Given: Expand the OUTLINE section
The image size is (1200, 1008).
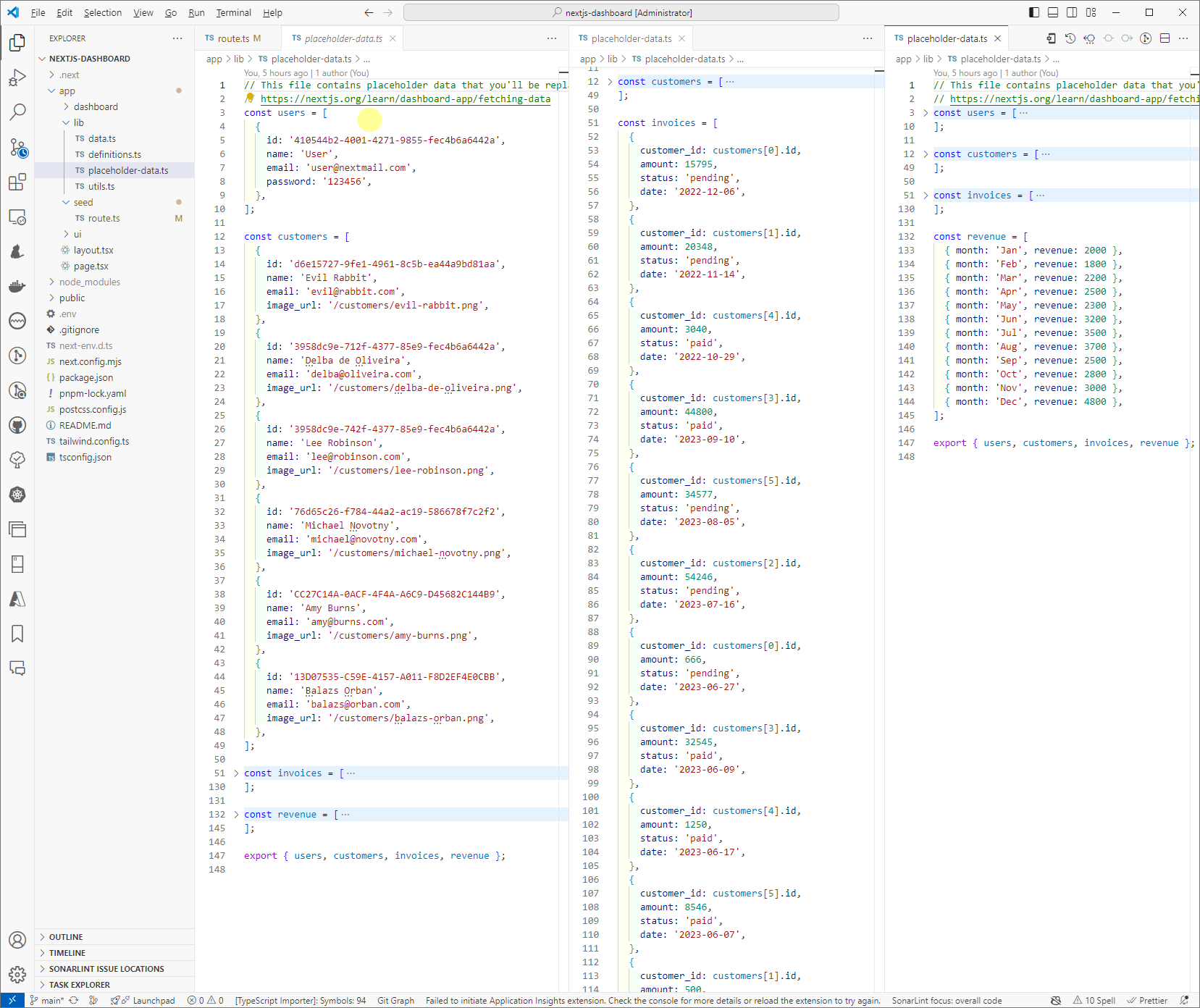Looking at the screenshot, I should click(66, 937).
